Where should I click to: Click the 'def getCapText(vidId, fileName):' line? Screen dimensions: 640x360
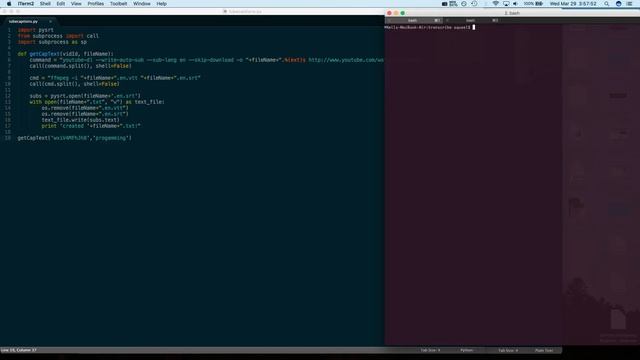(66, 54)
